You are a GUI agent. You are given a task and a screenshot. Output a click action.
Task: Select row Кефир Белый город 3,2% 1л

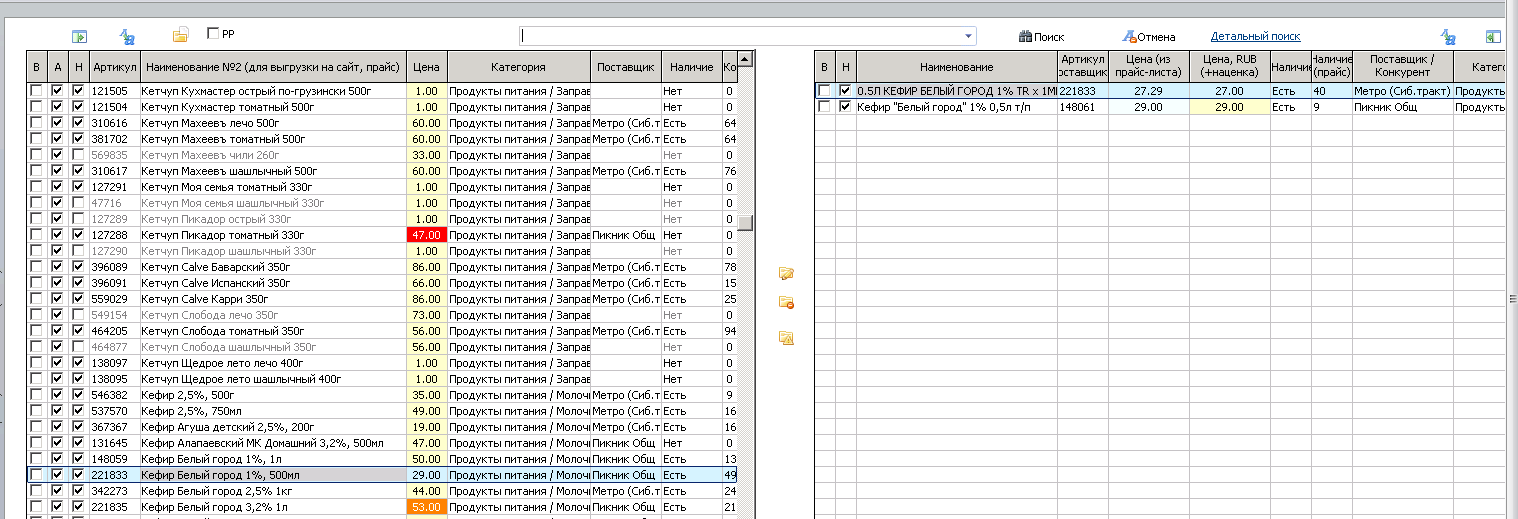(x=382, y=507)
